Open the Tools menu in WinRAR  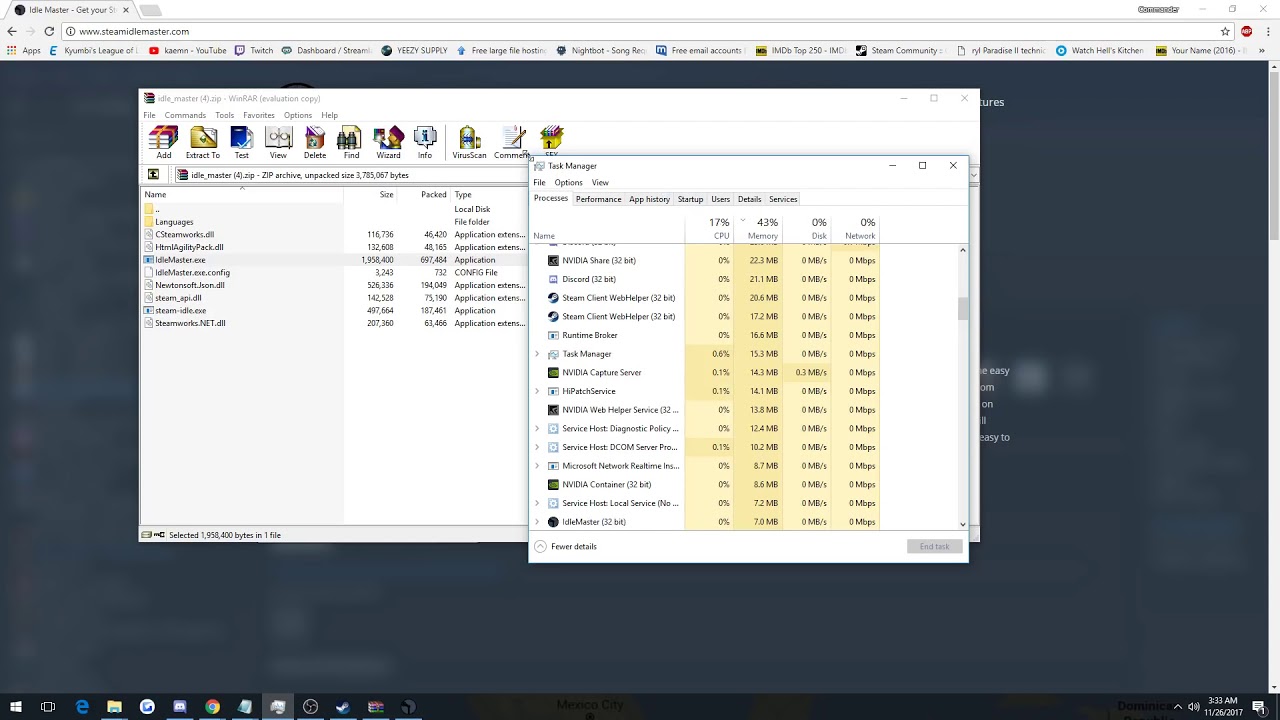(x=224, y=115)
